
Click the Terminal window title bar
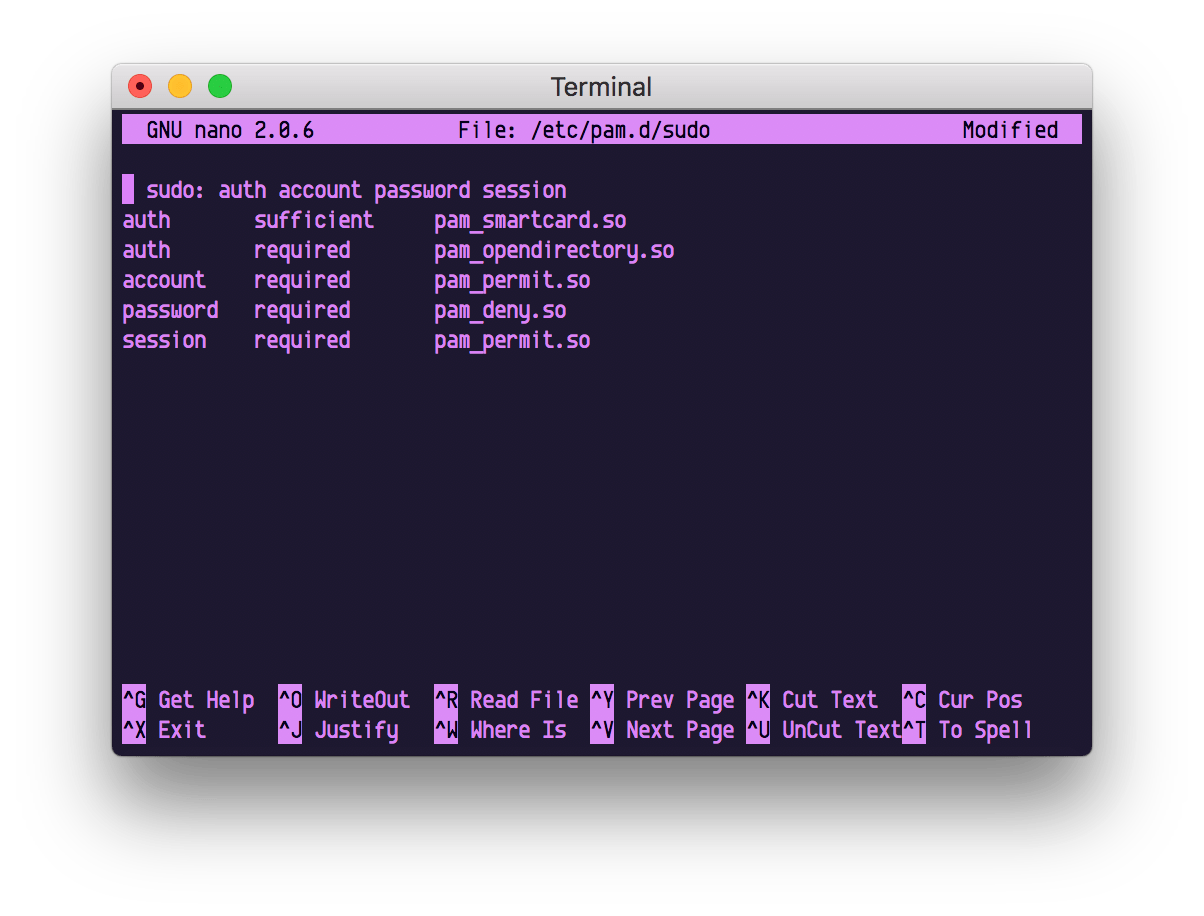point(602,87)
